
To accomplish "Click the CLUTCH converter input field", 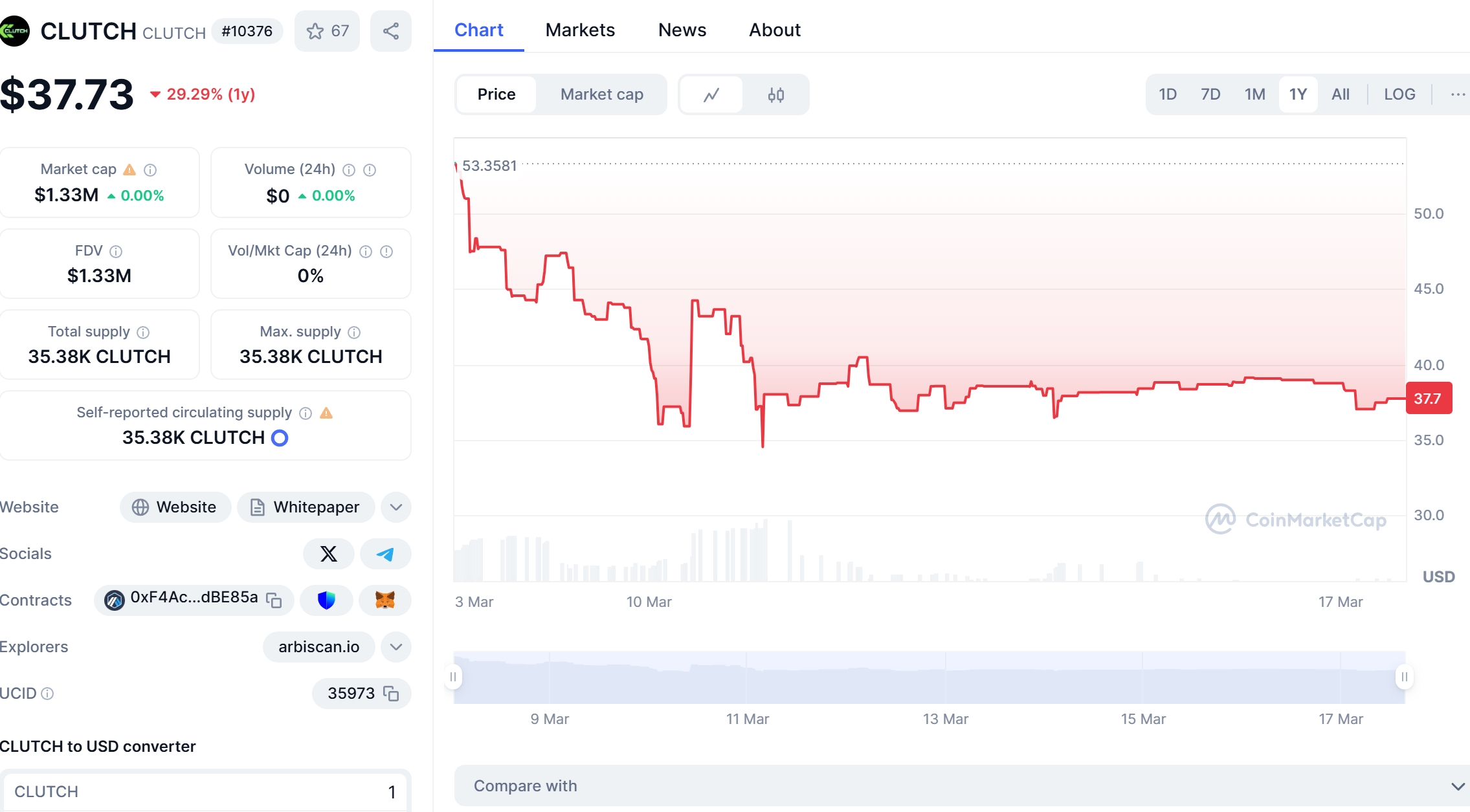I will (205, 791).
